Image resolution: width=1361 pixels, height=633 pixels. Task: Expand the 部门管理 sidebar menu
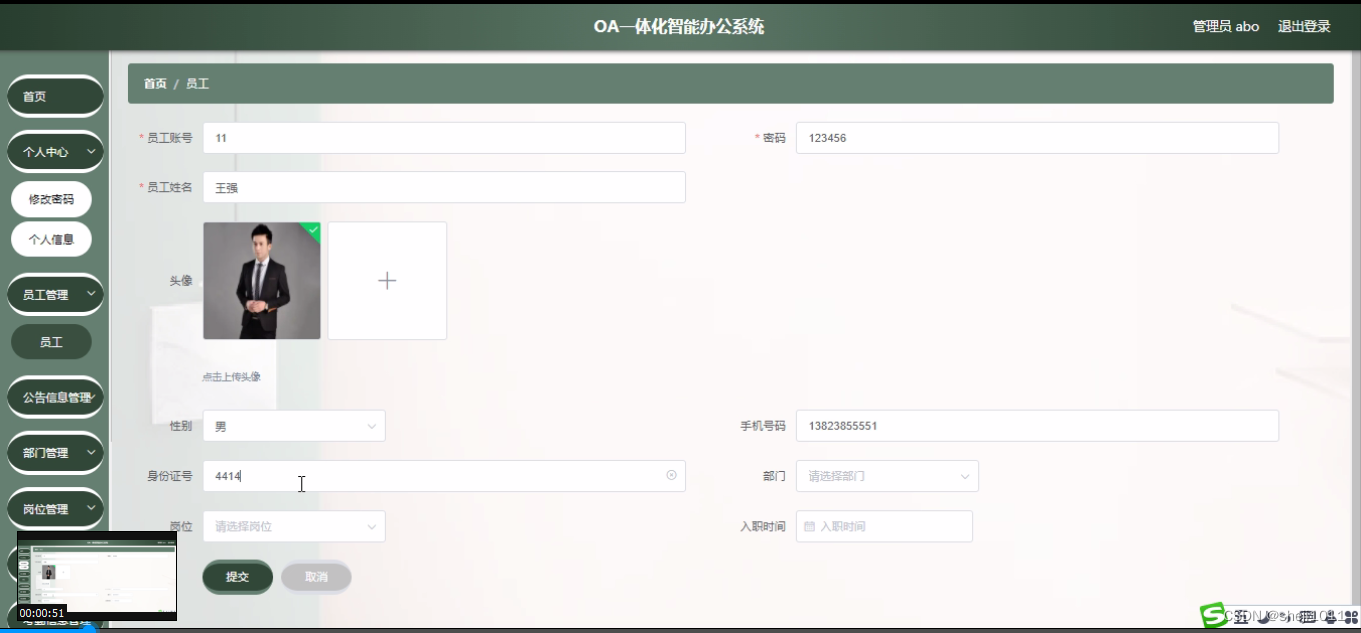click(54, 453)
